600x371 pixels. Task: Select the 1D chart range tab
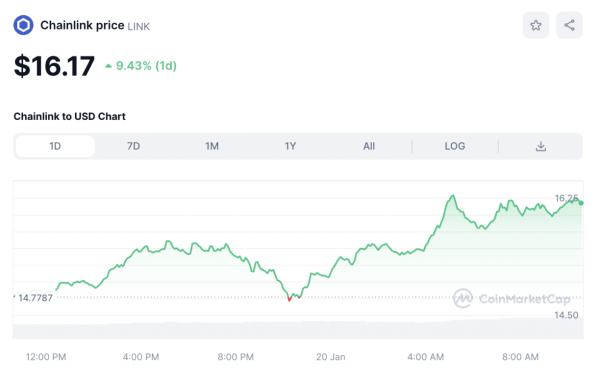tap(55, 146)
